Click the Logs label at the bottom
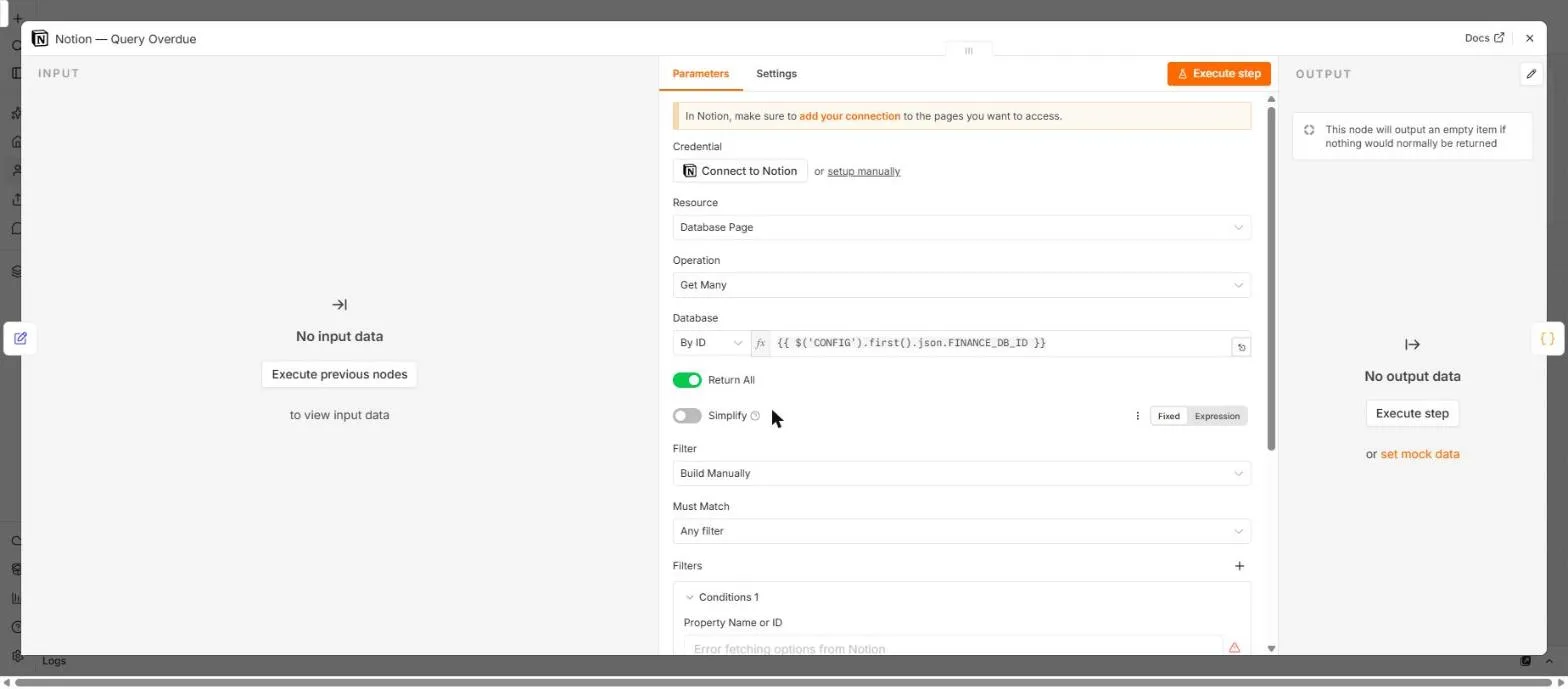This screenshot has height=689, width=1568. tap(54, 661)
